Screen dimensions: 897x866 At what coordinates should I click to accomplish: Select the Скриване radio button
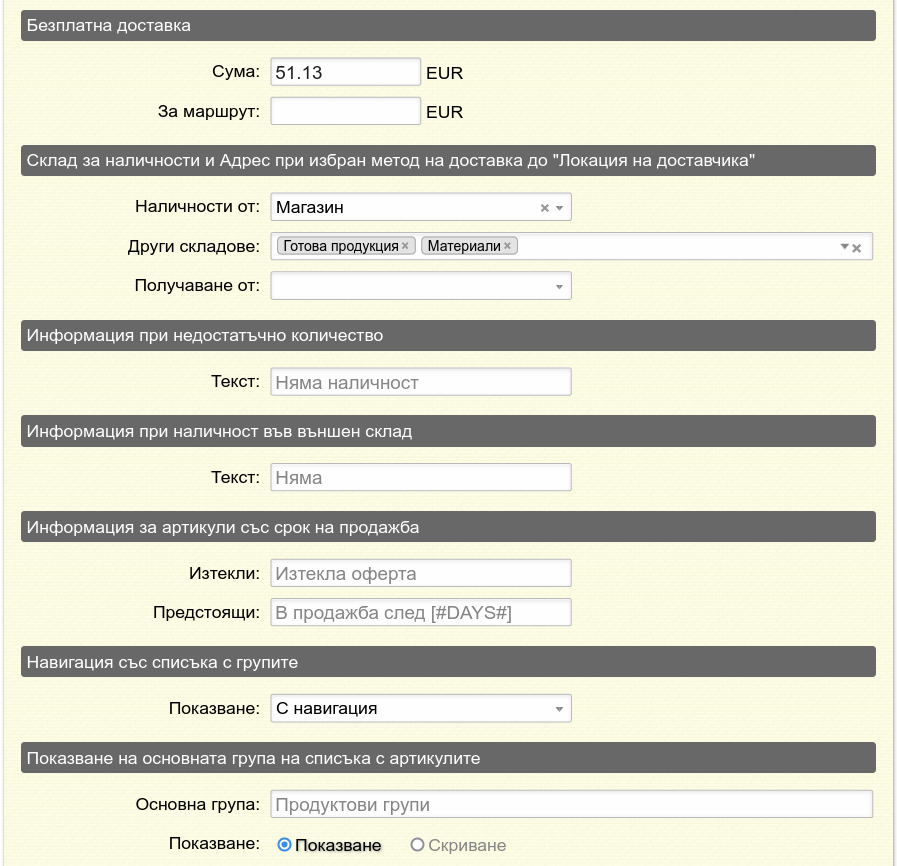(x=418, y=845)
